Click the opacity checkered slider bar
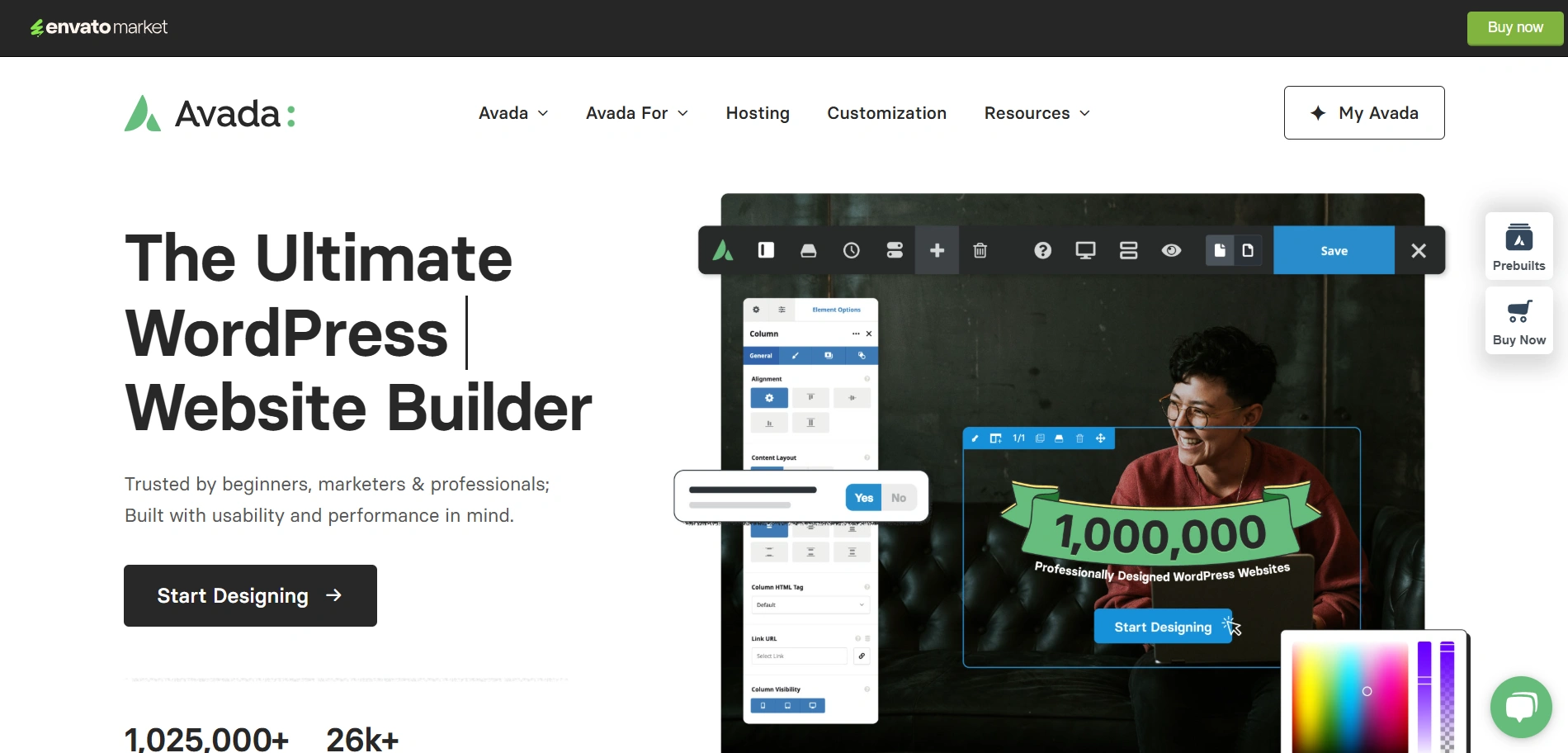The height and width of the screenshot is (753, 1568). click(1448, 698)
